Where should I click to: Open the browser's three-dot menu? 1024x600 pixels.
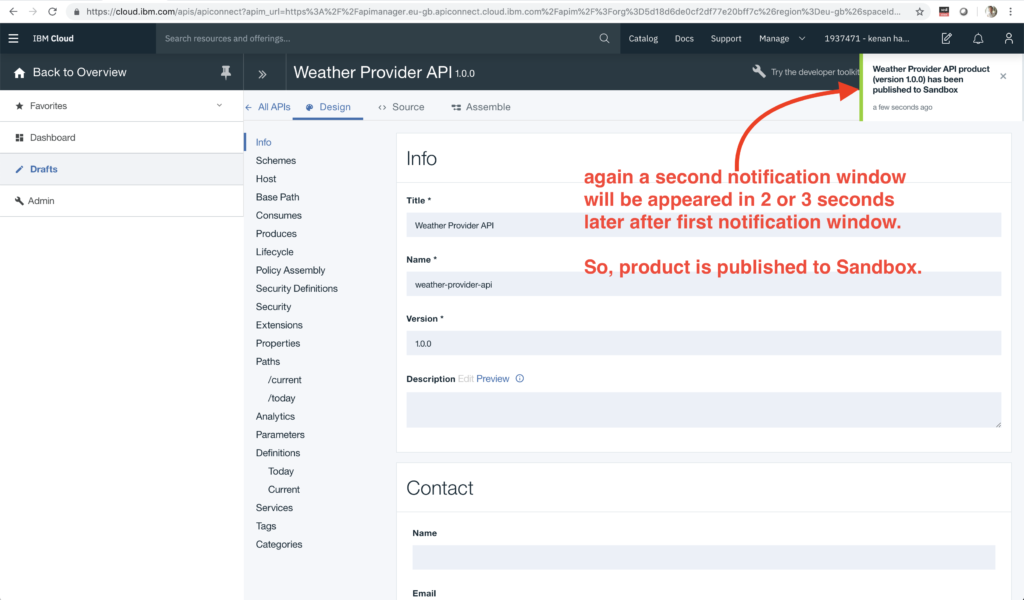tap(1010, 12)
